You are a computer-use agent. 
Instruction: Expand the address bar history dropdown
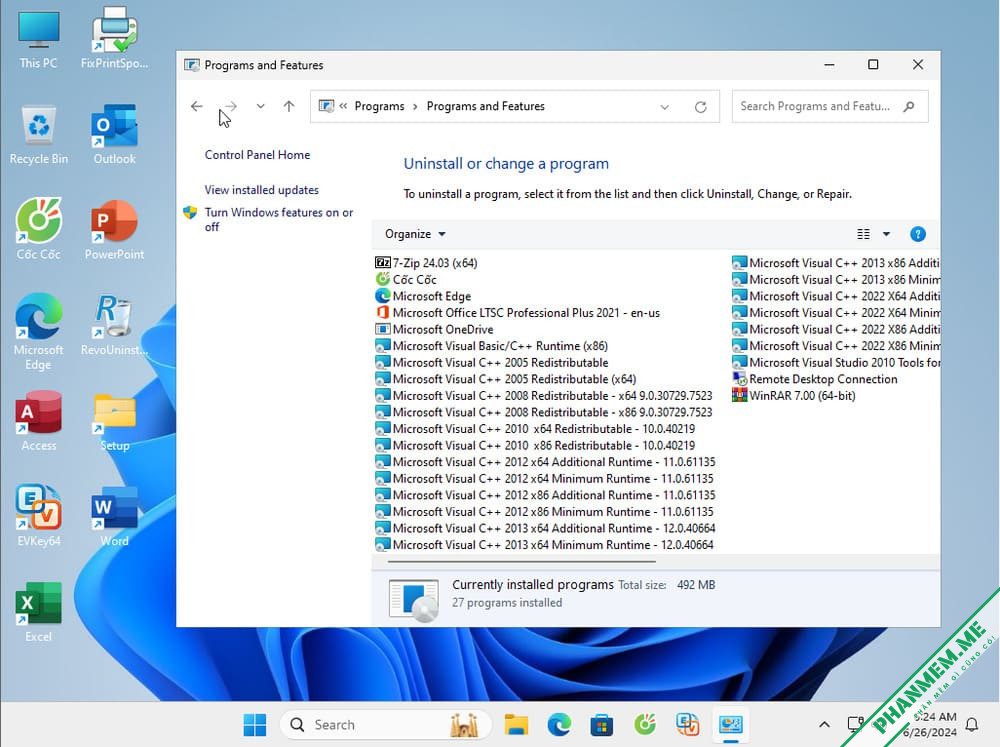665,107
